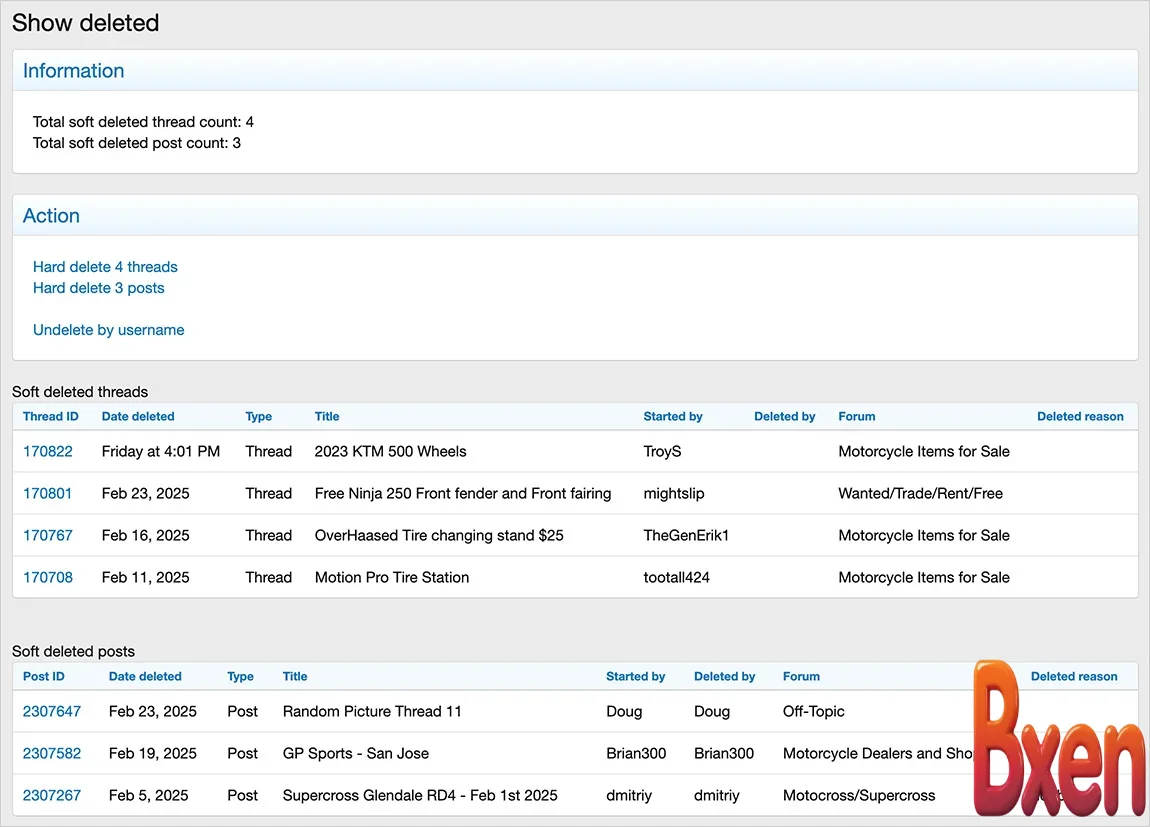
Task: Open thread ID 170767
Action: [x=48, y=535]
